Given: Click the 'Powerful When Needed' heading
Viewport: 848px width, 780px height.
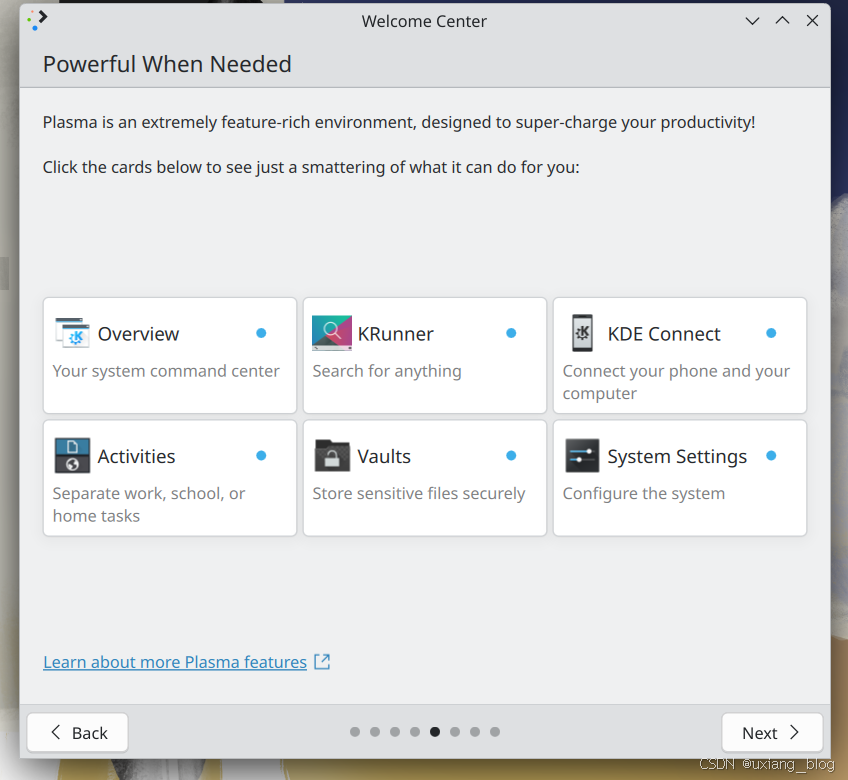Looking at the screenshot, I should [x=167, y=64].
